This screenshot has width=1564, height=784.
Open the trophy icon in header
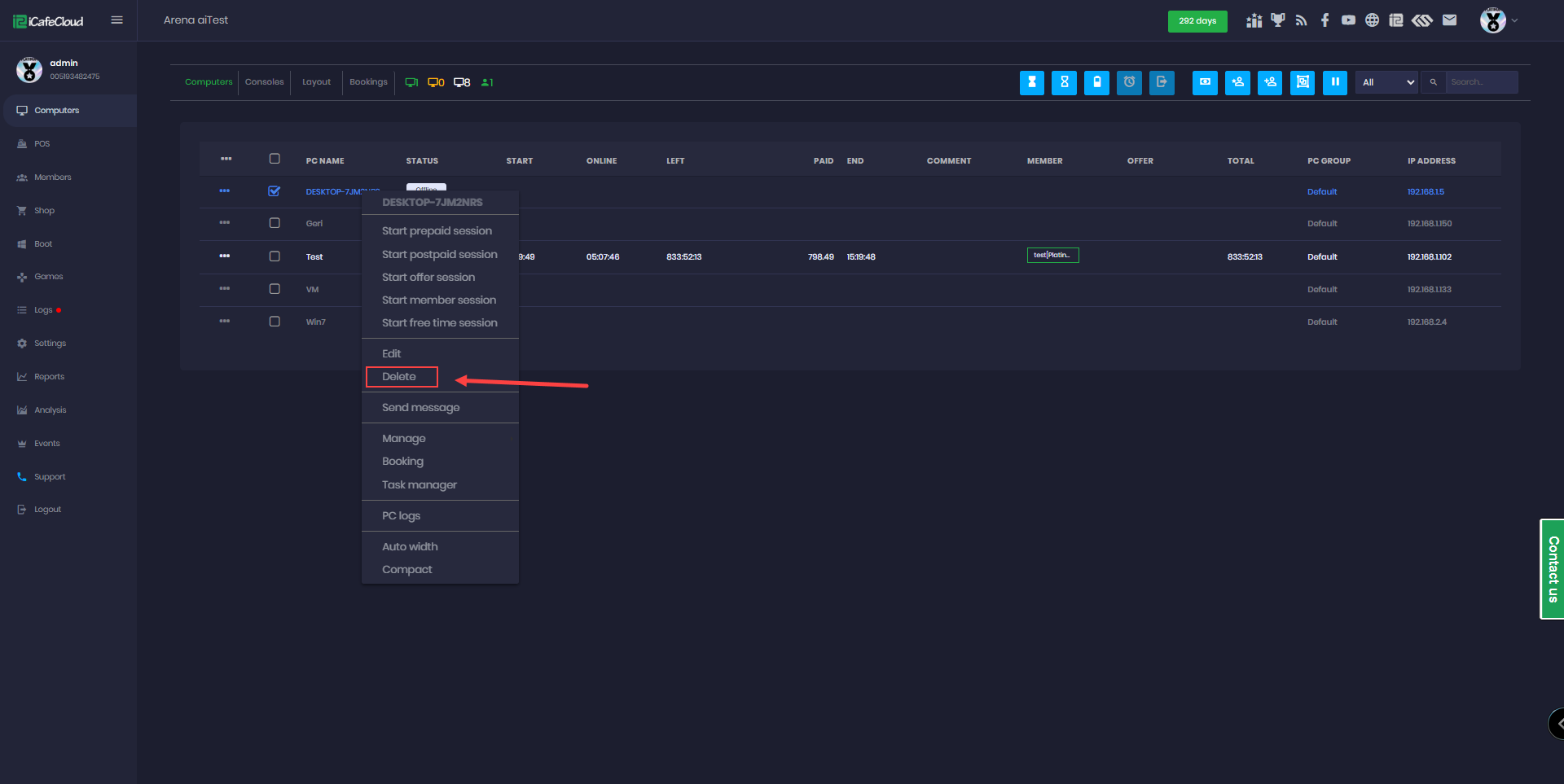tap(1277, 20)
